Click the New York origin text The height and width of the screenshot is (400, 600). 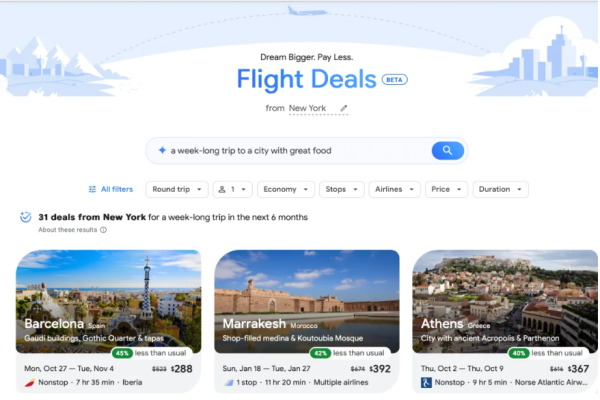(x=307, y=108)
